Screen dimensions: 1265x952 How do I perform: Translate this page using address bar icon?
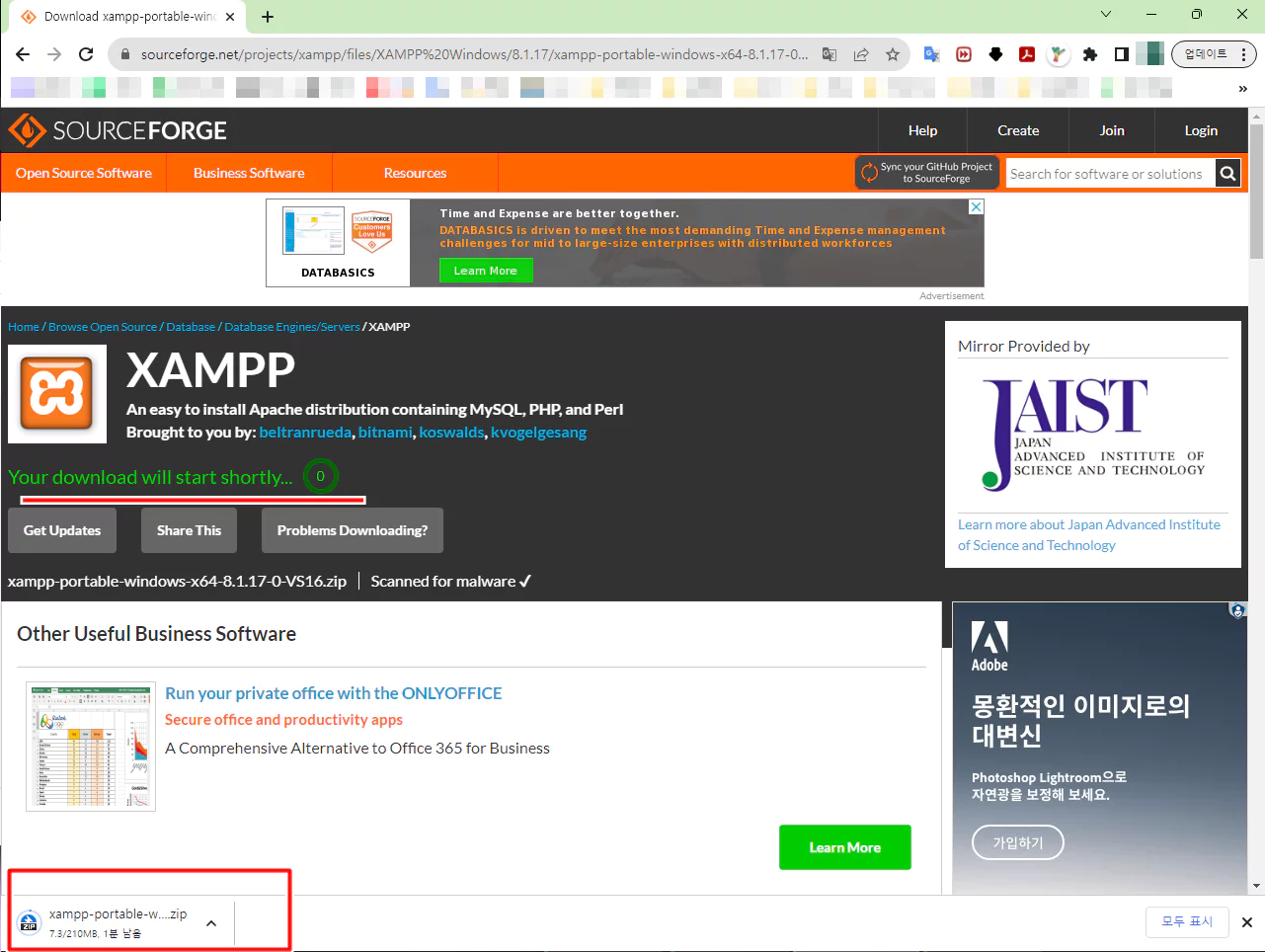click(x=830, y=54)
